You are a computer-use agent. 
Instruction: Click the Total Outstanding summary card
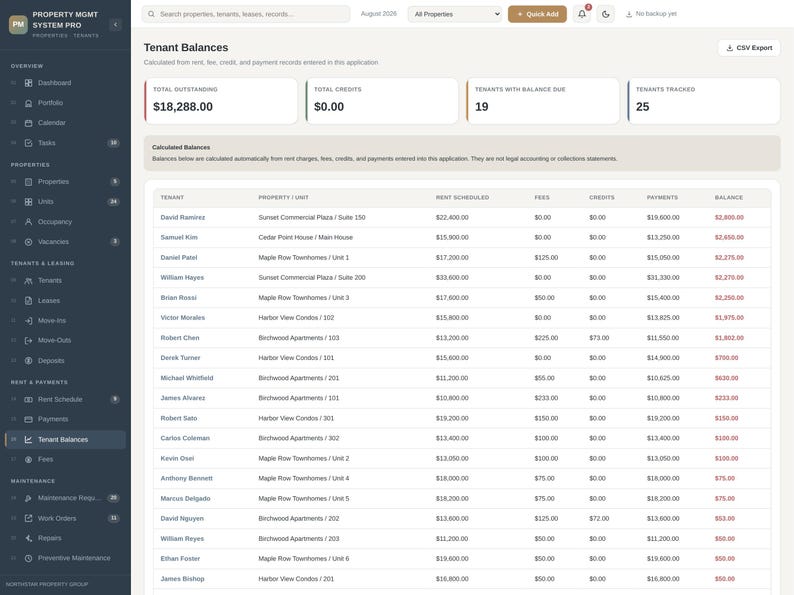(x=221, y=101)
